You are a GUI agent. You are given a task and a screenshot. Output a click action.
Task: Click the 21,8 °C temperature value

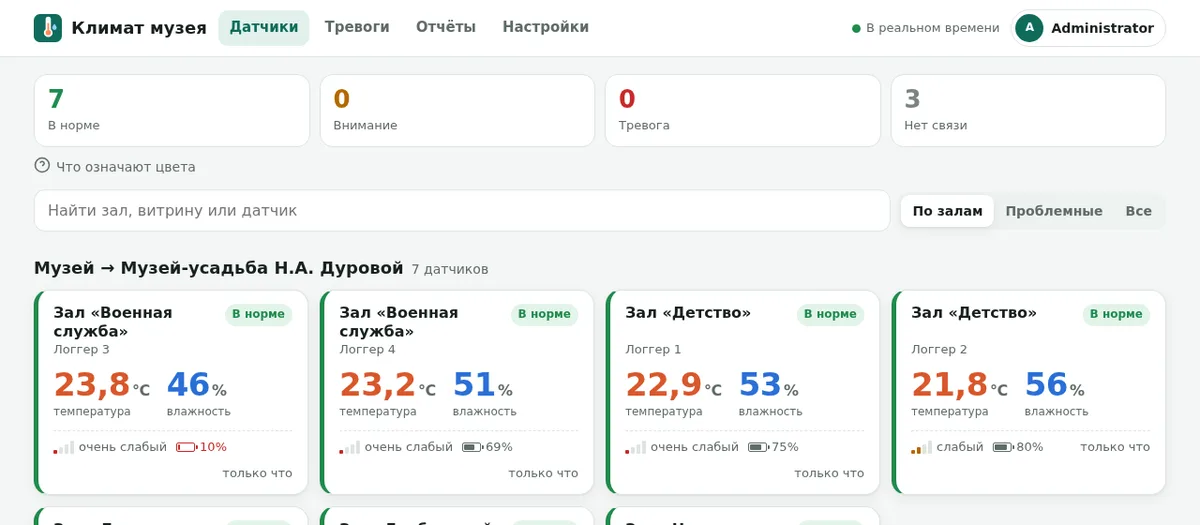(x=959, y=385)
